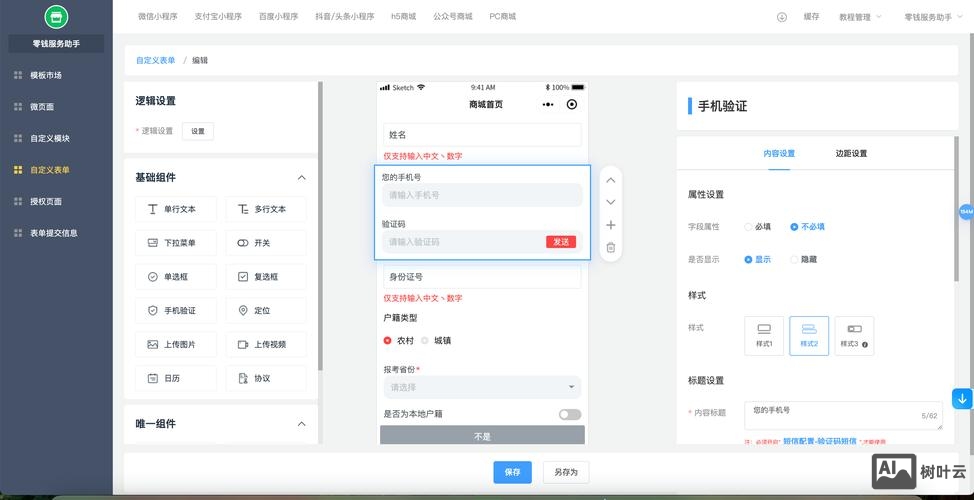Select the 农村 radio option
974x500 pixels.
tap(398, 340)
